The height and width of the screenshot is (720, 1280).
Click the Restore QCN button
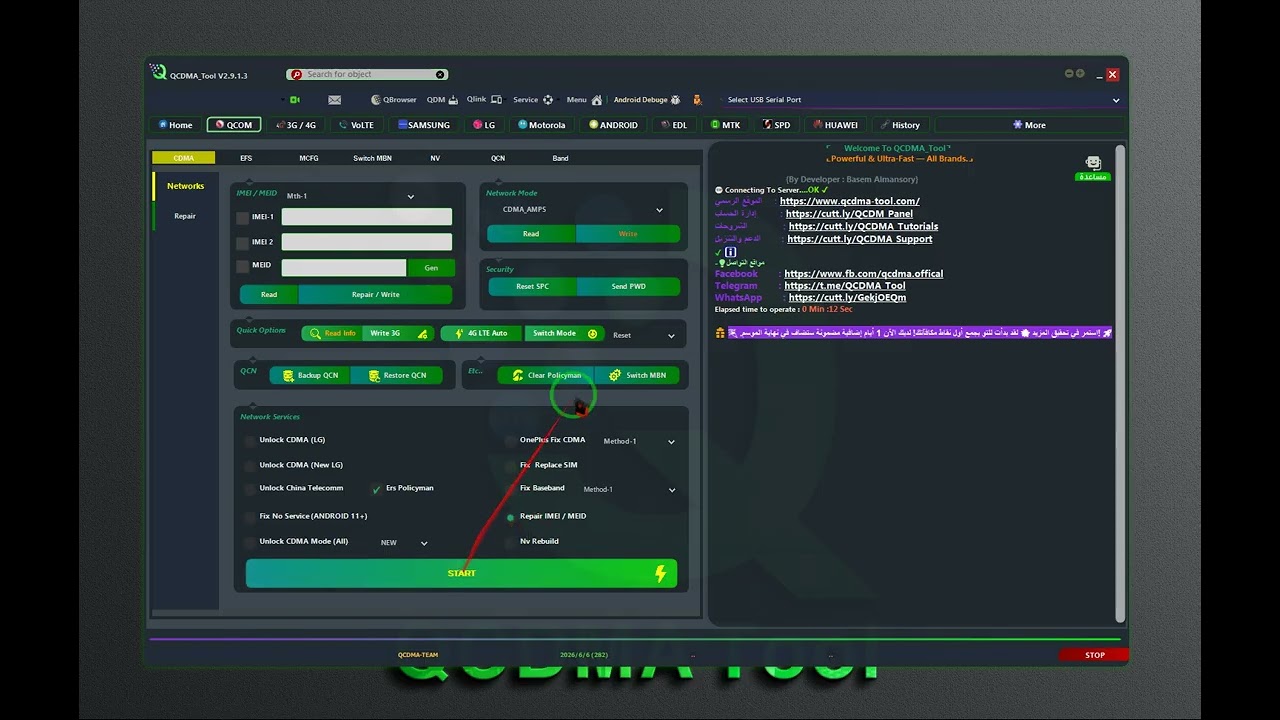(397, 376)
